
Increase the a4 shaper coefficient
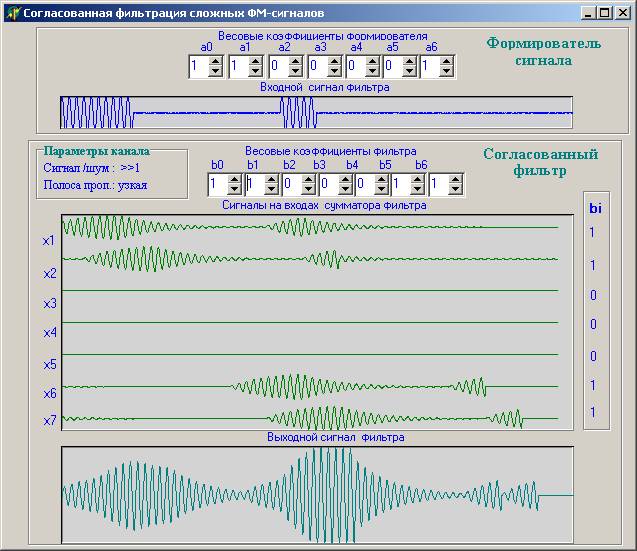click(x=372, y=62)
